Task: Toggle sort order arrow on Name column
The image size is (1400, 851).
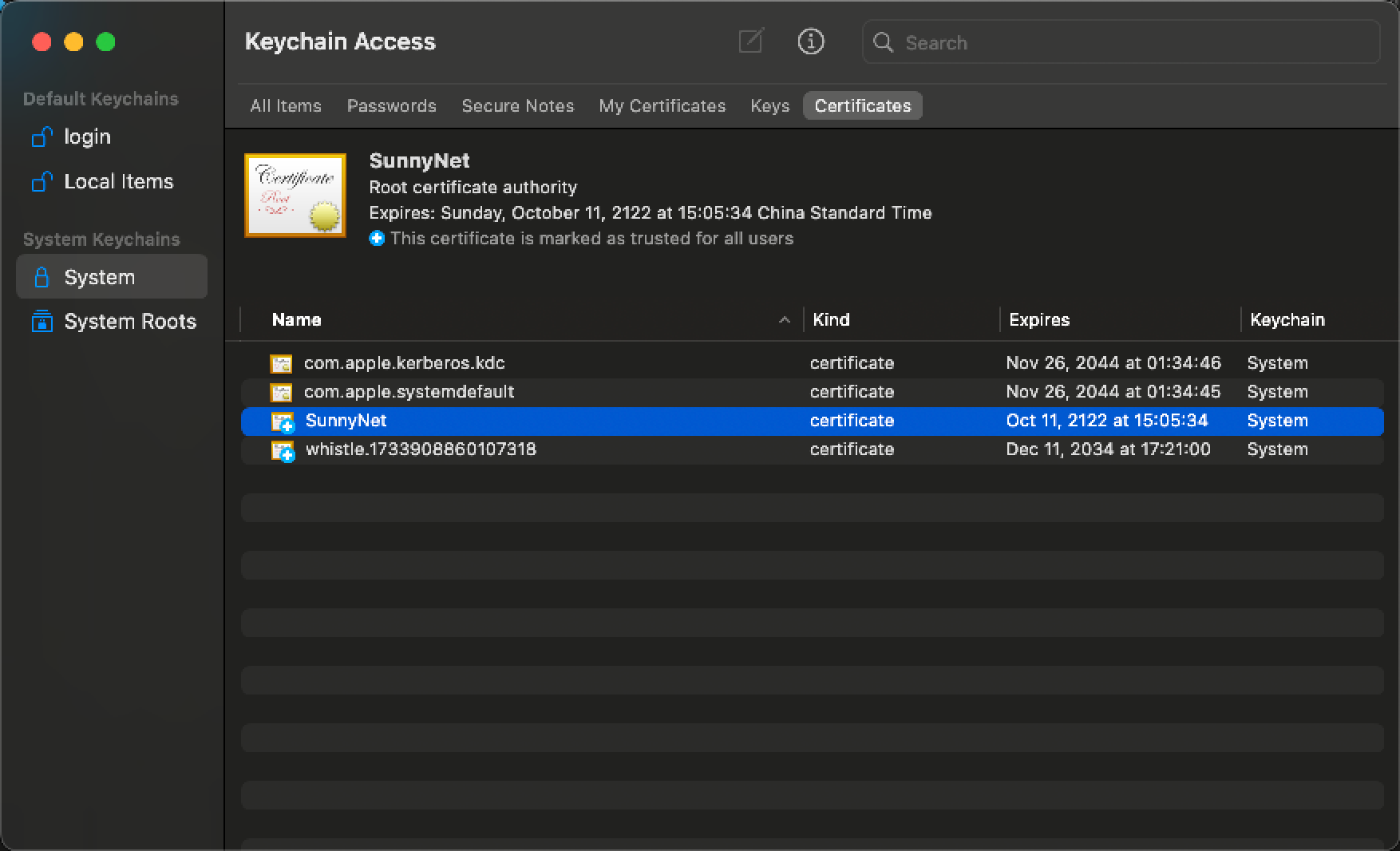Action: pos(784,320)
